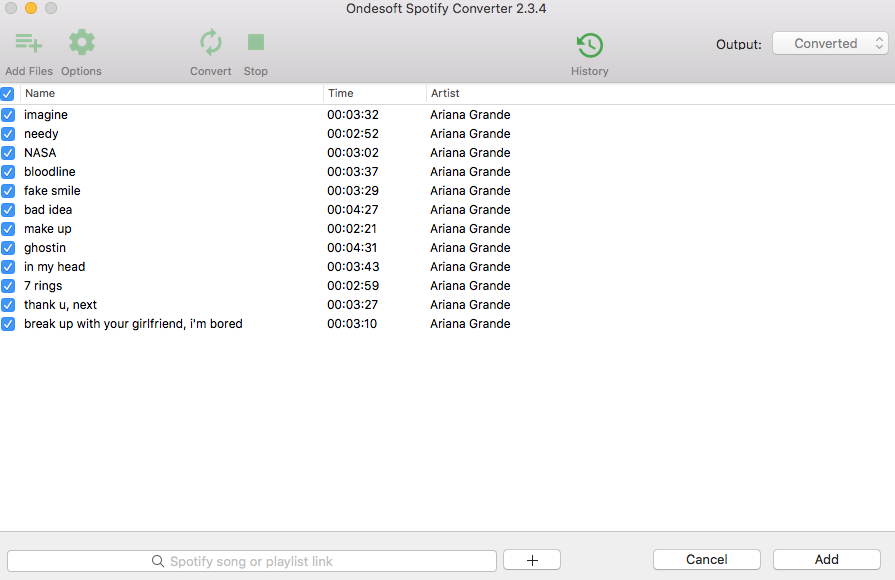Screen dimensions: 895x580
Task: Click Ariana Grande in the bad idea row
Action: [470, 210]
